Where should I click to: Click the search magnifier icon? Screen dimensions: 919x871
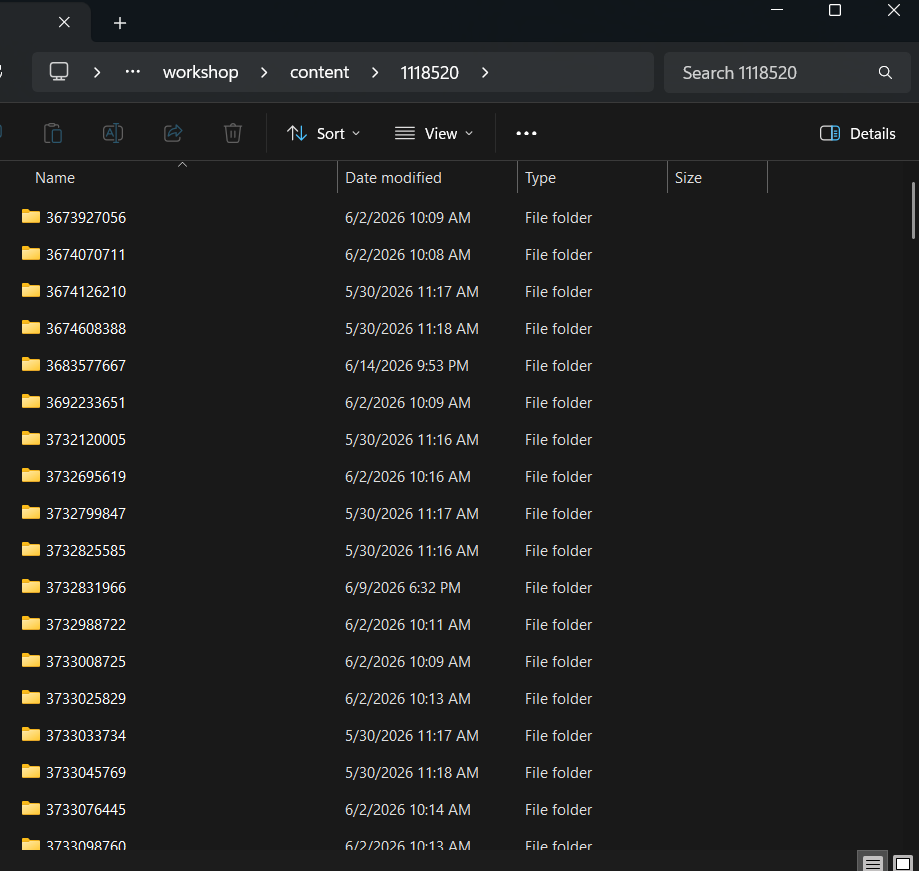885,73
